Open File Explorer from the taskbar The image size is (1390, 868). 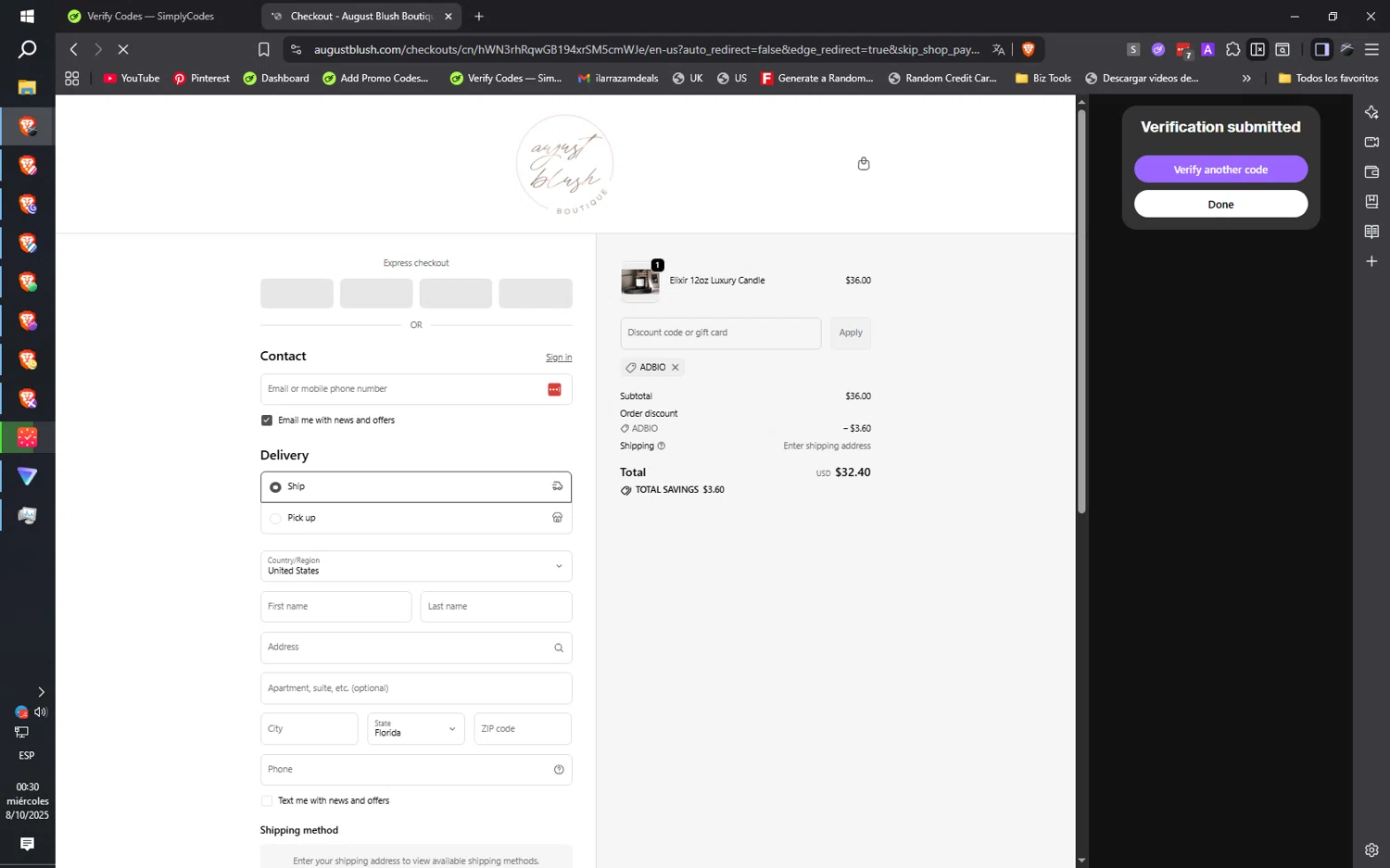tap(27, 88)
